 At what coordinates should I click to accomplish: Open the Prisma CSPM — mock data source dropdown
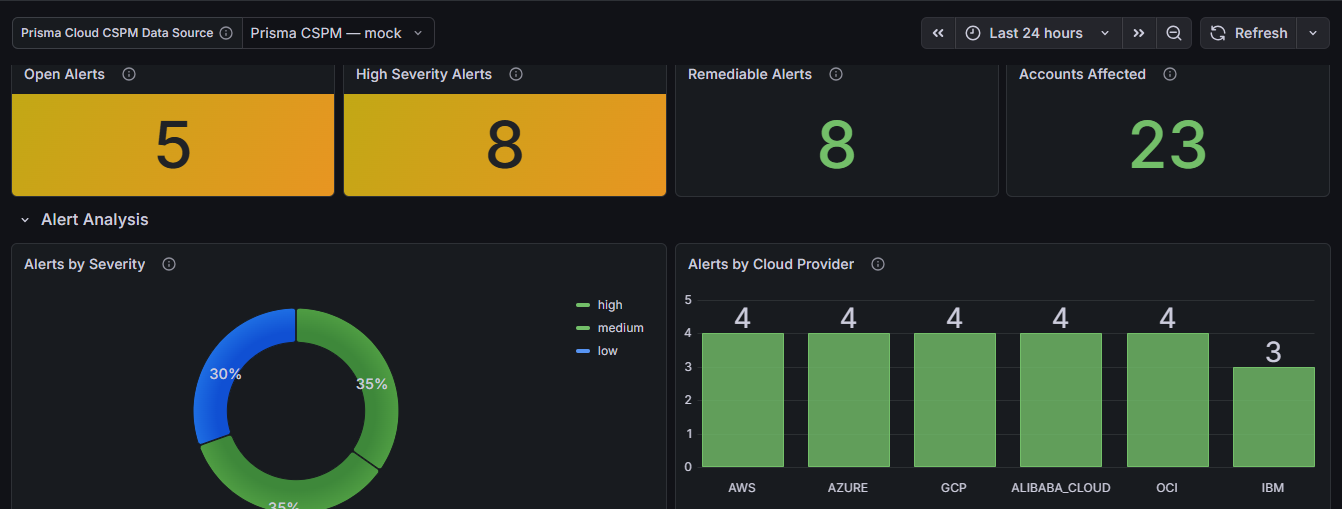tap(338, 33)
